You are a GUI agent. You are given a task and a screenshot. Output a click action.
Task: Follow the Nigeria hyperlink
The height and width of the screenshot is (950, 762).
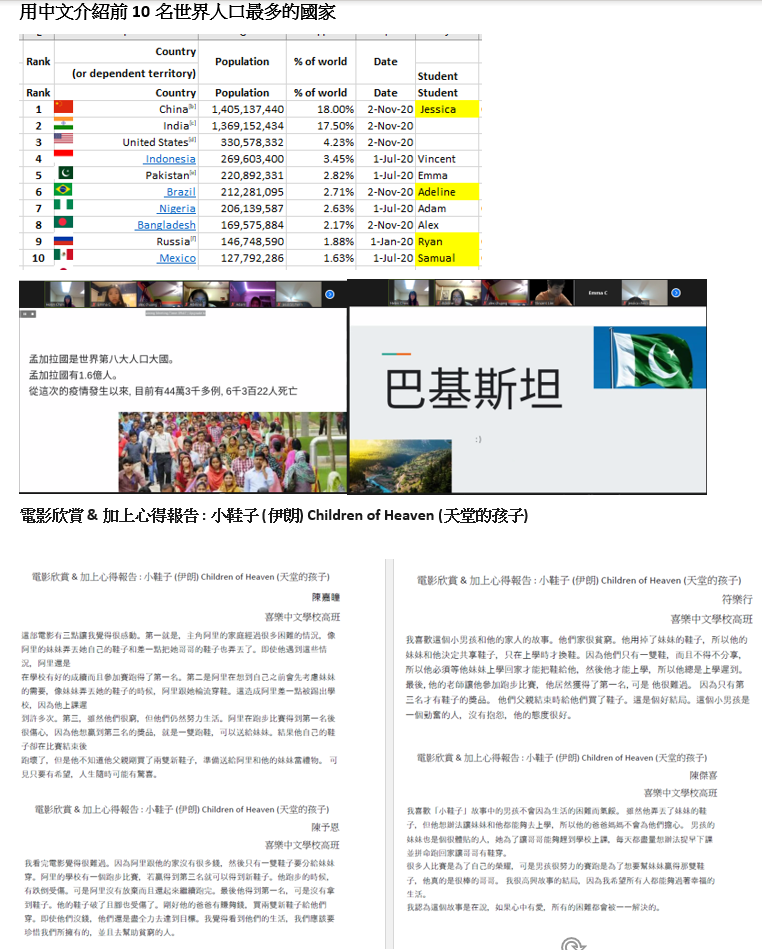point(177,208)
